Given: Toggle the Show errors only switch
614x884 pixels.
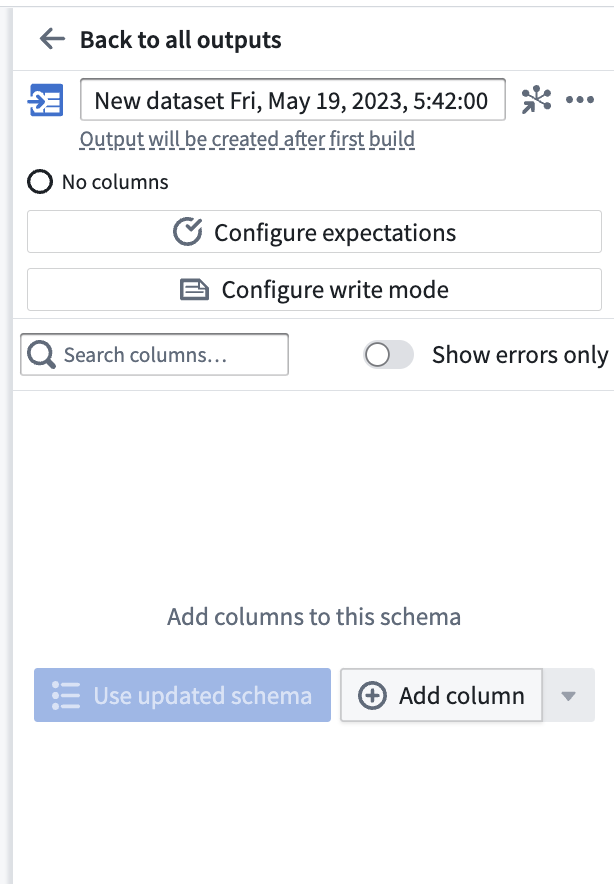Looking at the screenshot, I should pos(388,355).
